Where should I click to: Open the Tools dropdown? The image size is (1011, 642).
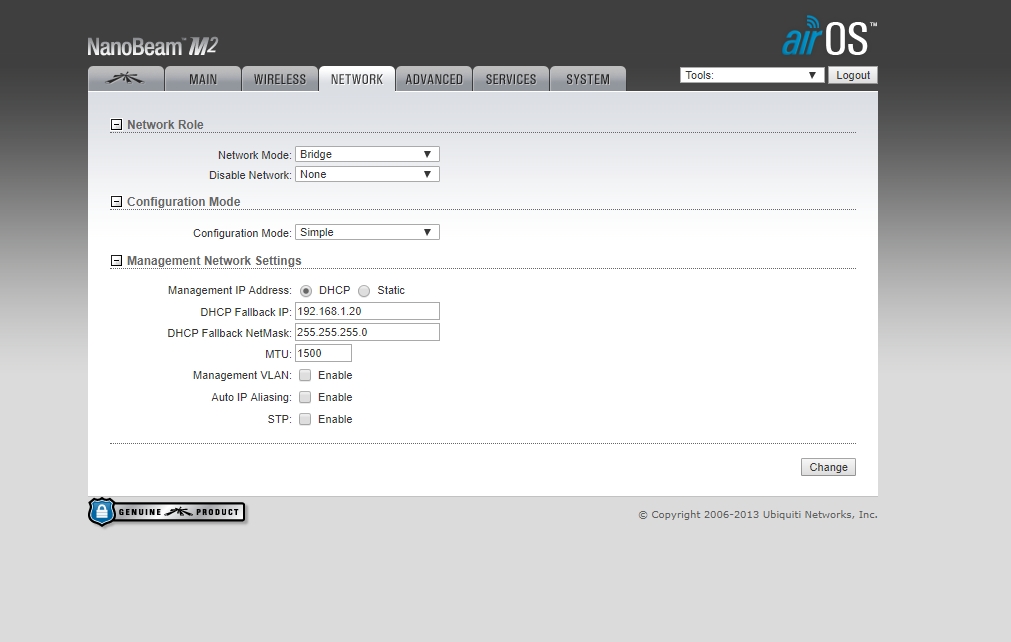752,75
